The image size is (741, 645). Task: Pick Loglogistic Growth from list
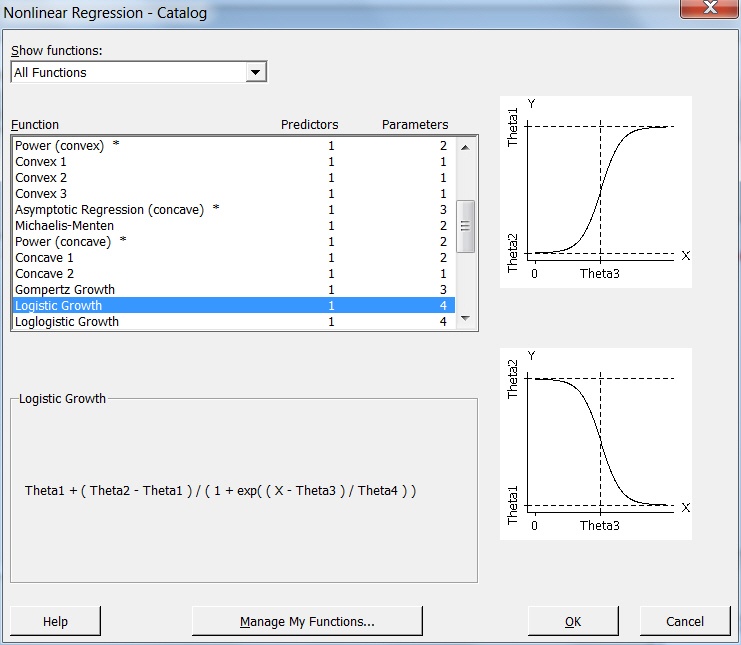pos(67,322)
